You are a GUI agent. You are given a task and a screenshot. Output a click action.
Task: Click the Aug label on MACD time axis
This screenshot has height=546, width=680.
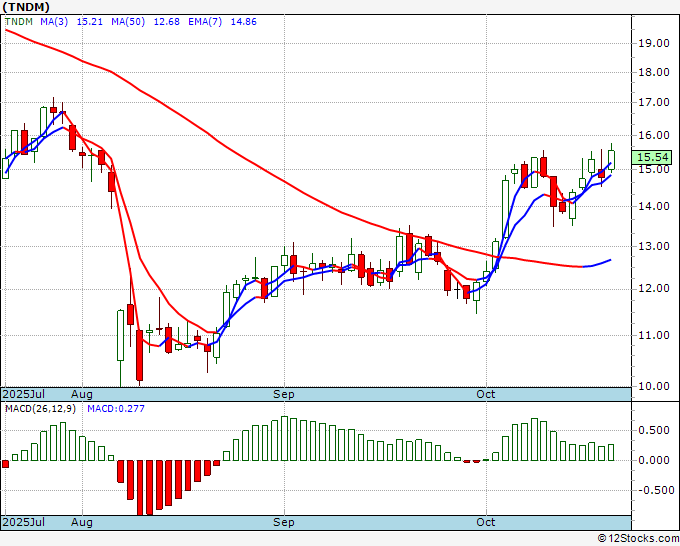pyautogui.click(x=82, y=522)
